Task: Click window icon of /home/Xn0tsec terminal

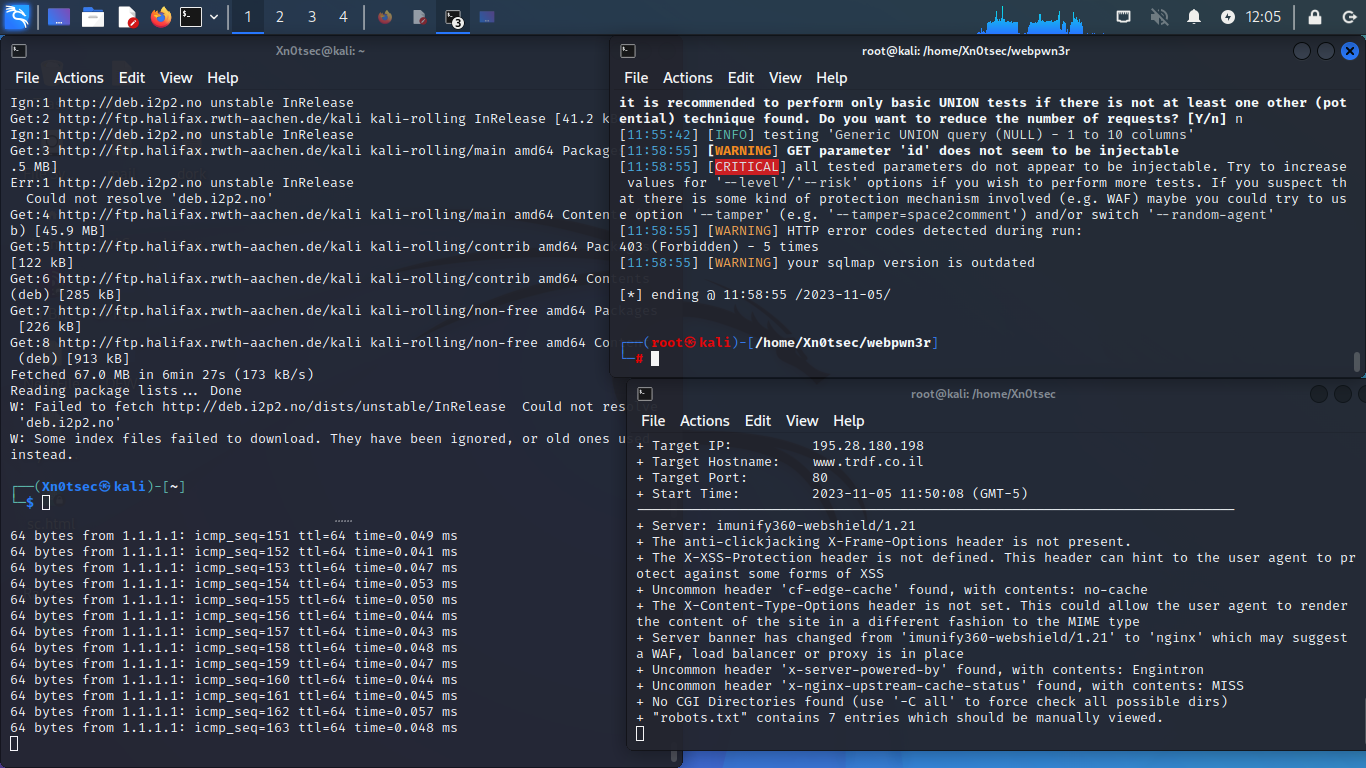Action: click(645, 394)
